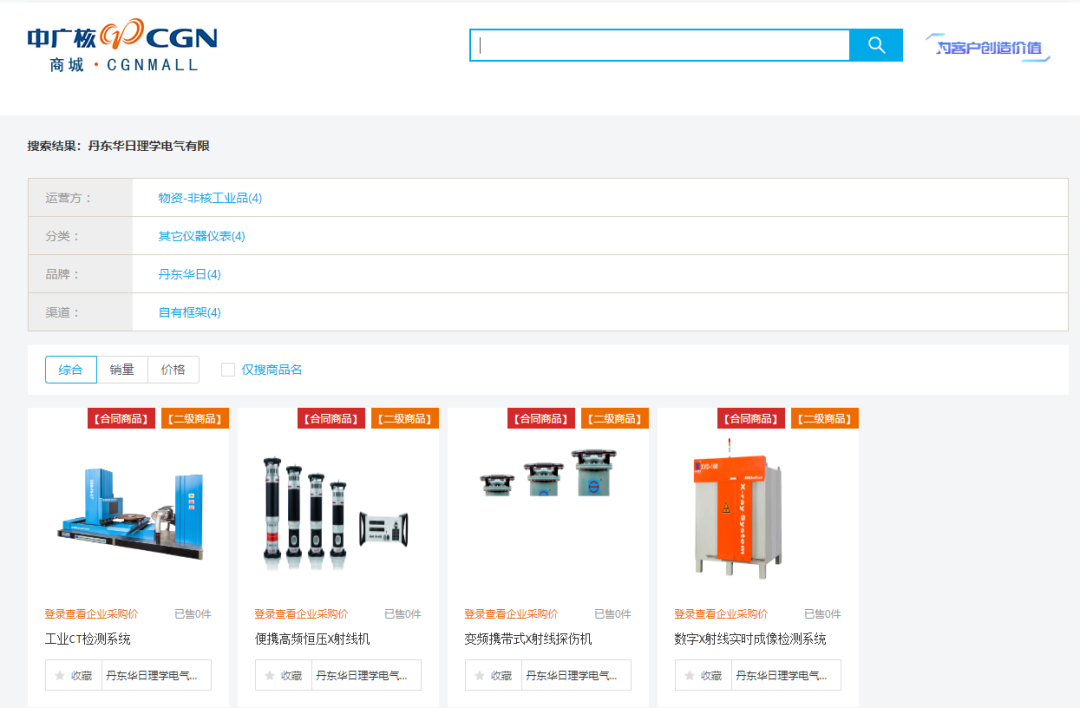Image resolution: width=1080 pixels, height=708 pixels.
Task: Click the 渠道 filter row label
Action: point(62,313)
